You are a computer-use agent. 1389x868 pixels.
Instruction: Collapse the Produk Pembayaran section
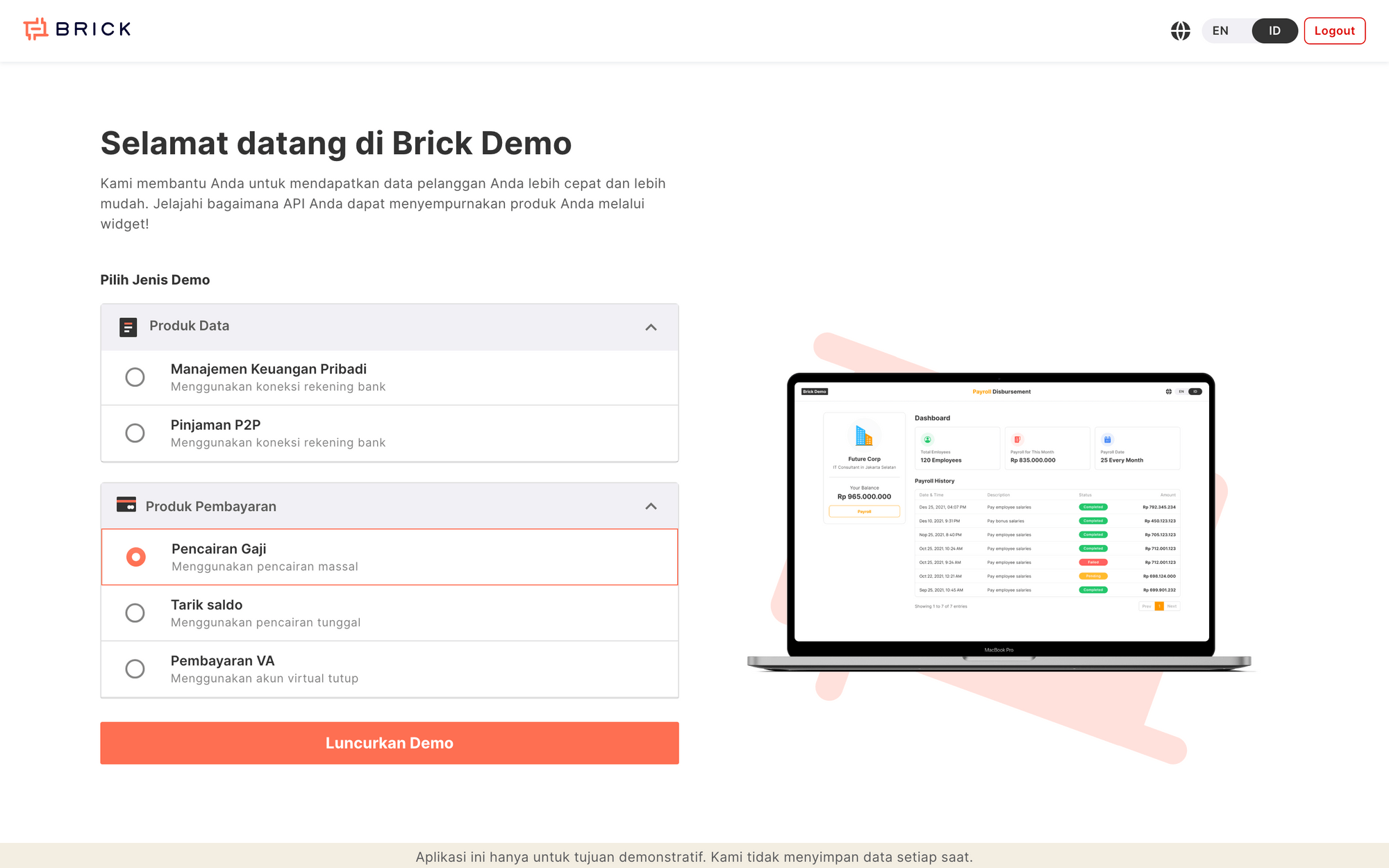(x=651, y=506)
